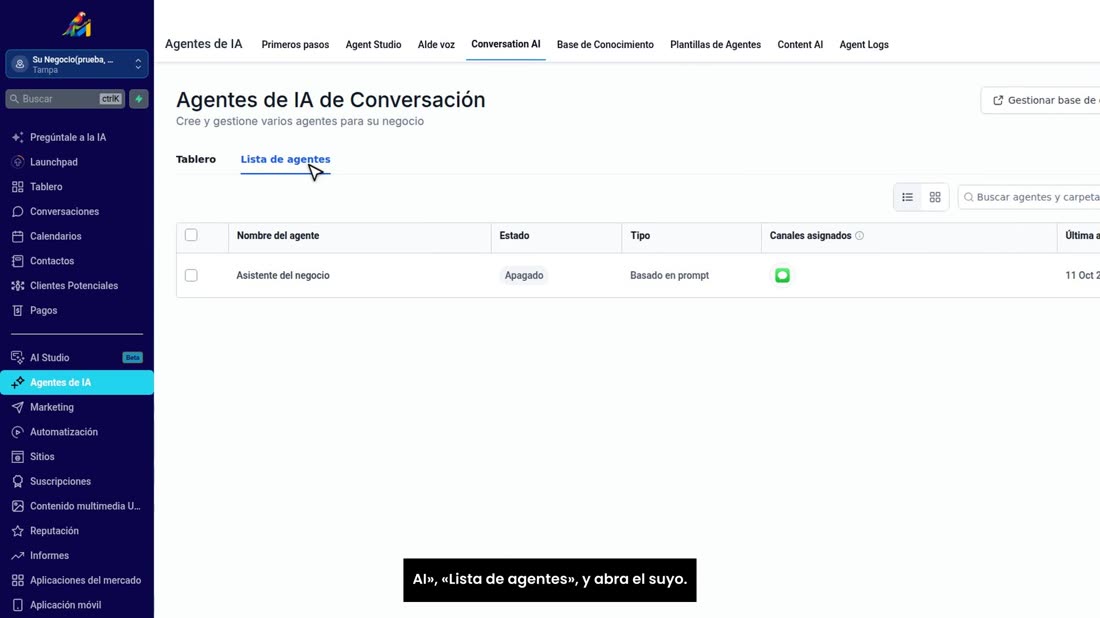Click the Nombre del agente column header

278,236
